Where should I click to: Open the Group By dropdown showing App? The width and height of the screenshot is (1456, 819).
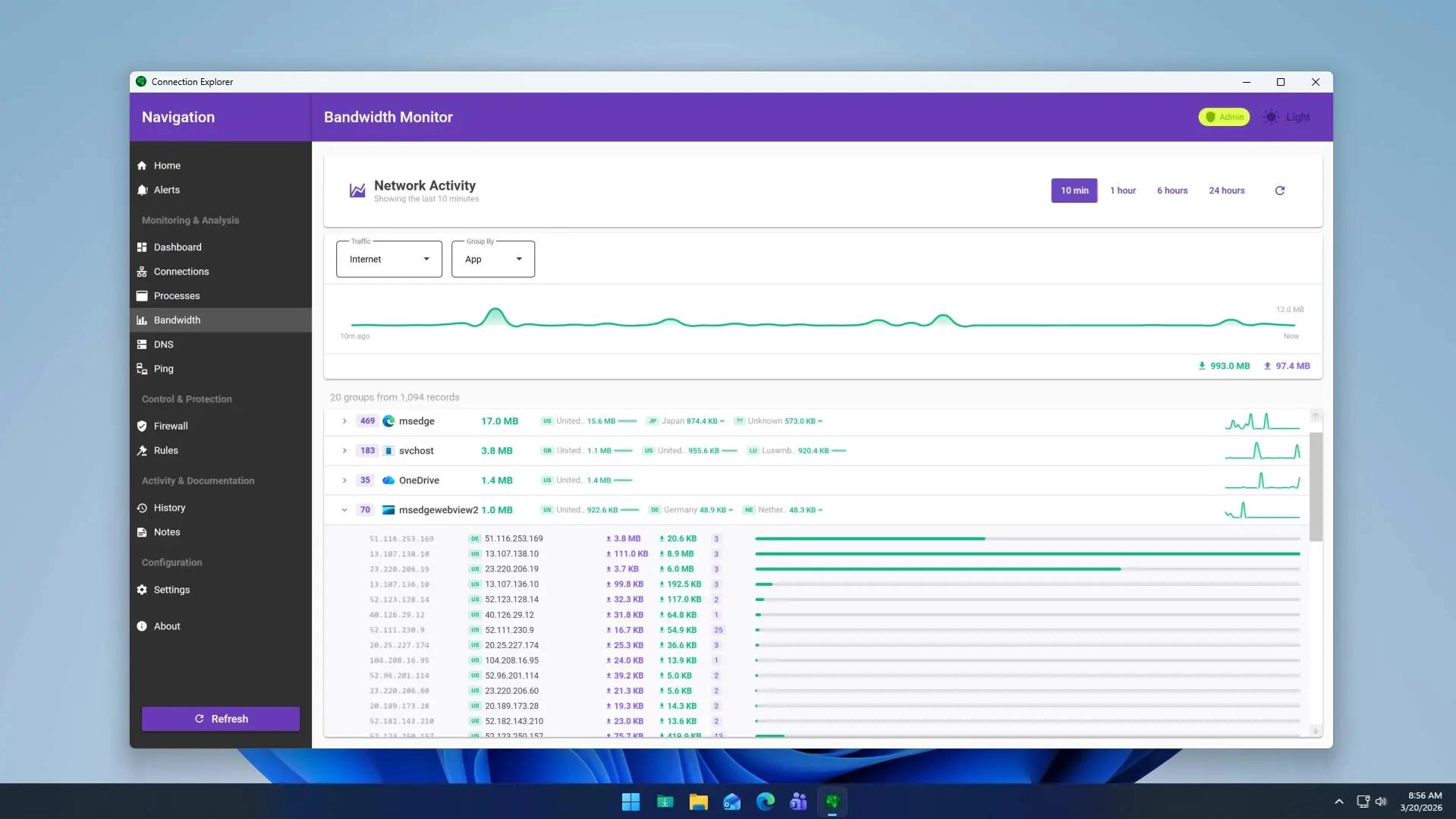click(x=492, y=259)
